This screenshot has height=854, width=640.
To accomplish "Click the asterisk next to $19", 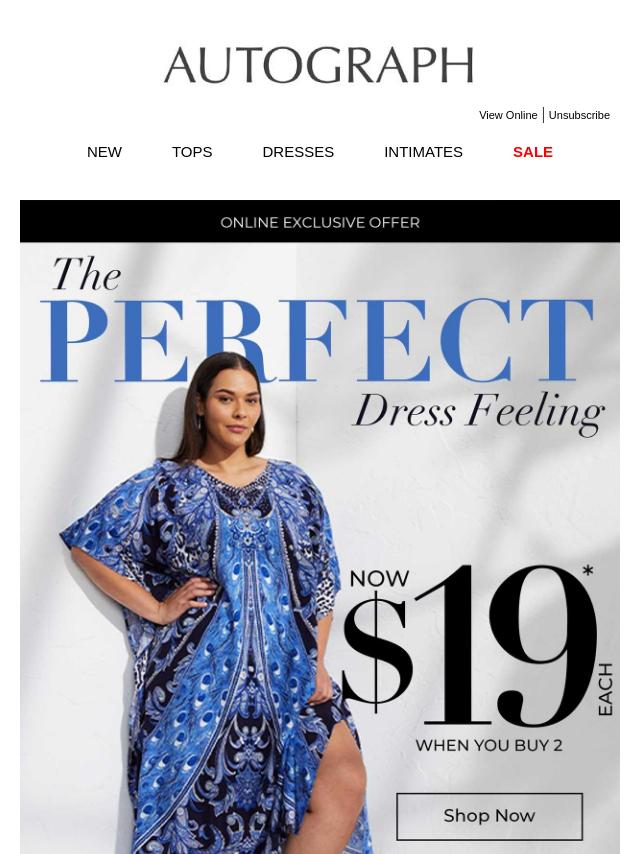I will [x=588, y=571].
